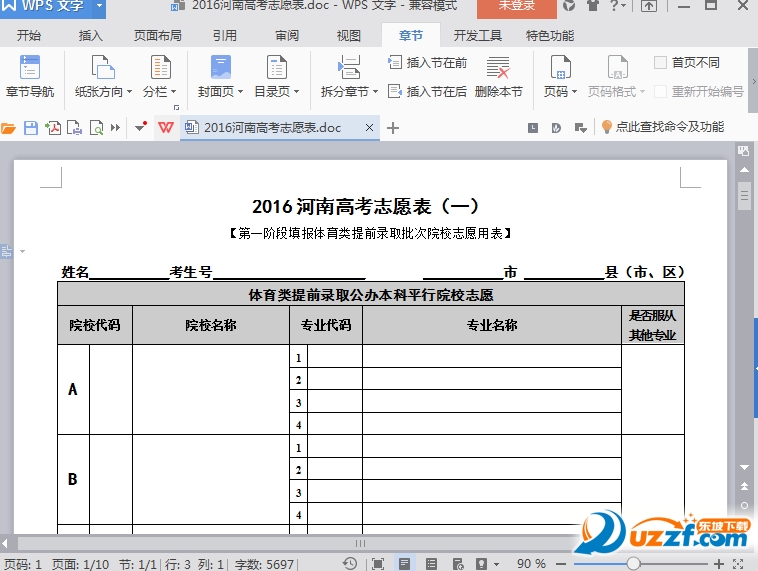Viewport: 758px width, 571px height.
Task: Open a new document tab with plus
Action: pos(393,128)
